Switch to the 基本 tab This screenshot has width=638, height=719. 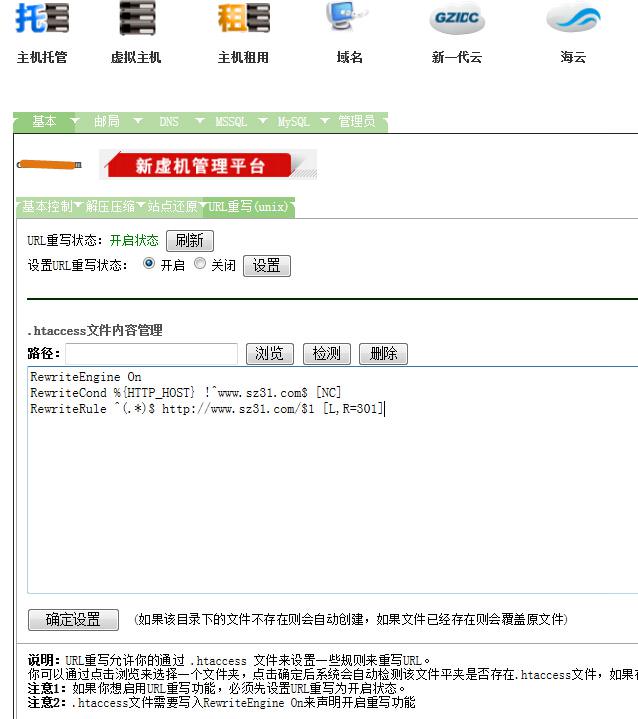[x=44, y=122]
